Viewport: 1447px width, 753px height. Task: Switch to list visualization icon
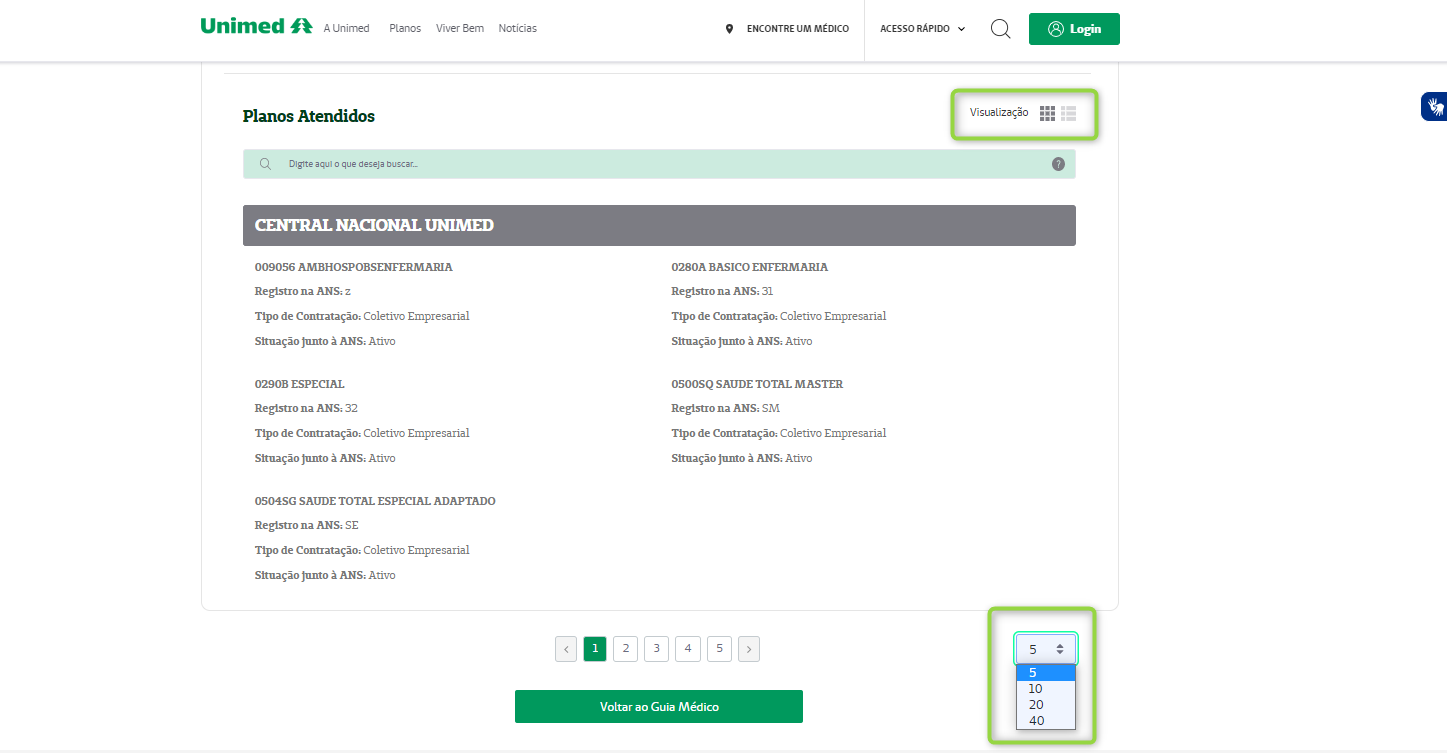(x=1068, y=113)
